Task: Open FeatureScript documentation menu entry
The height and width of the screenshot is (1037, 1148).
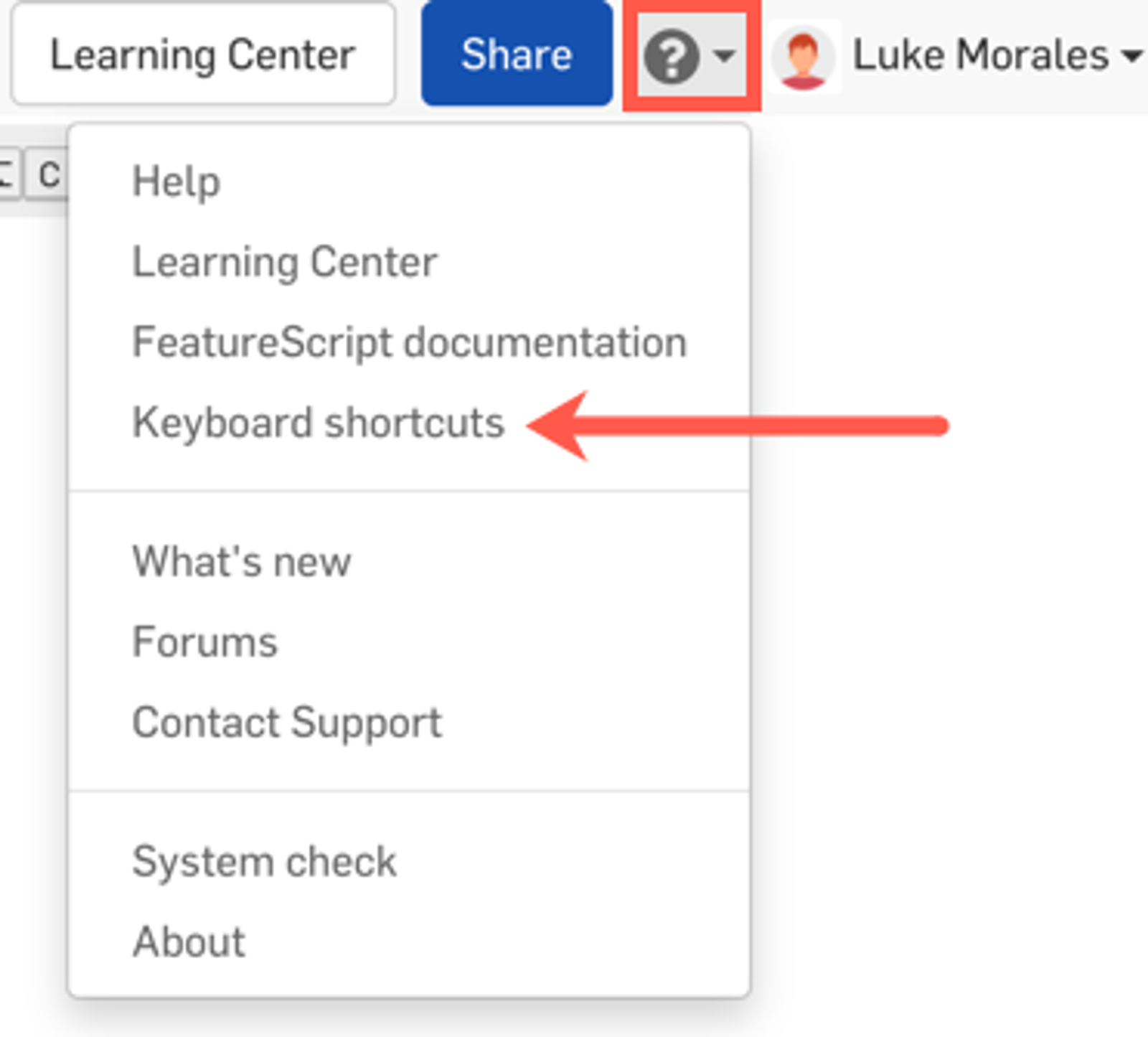Action: 410,342
